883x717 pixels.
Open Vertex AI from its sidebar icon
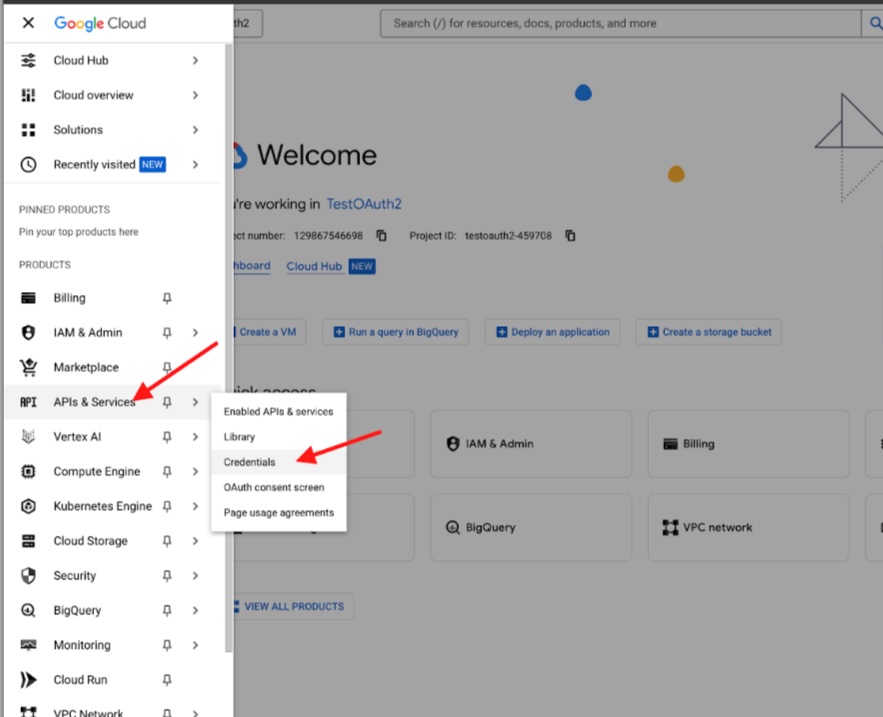click(28, 436)
